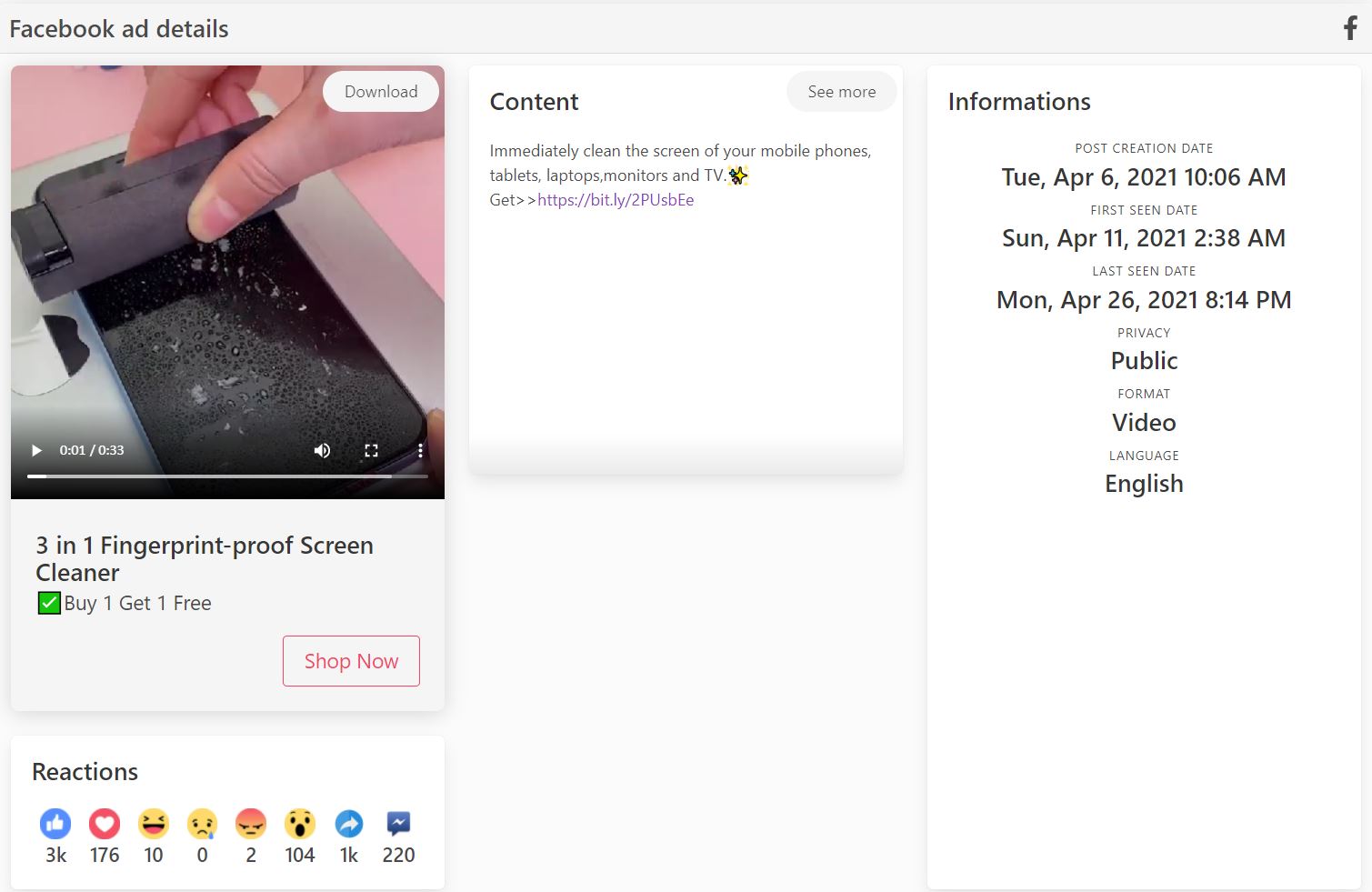Click the Facebook logo in the header

(x=1349, y=28)
